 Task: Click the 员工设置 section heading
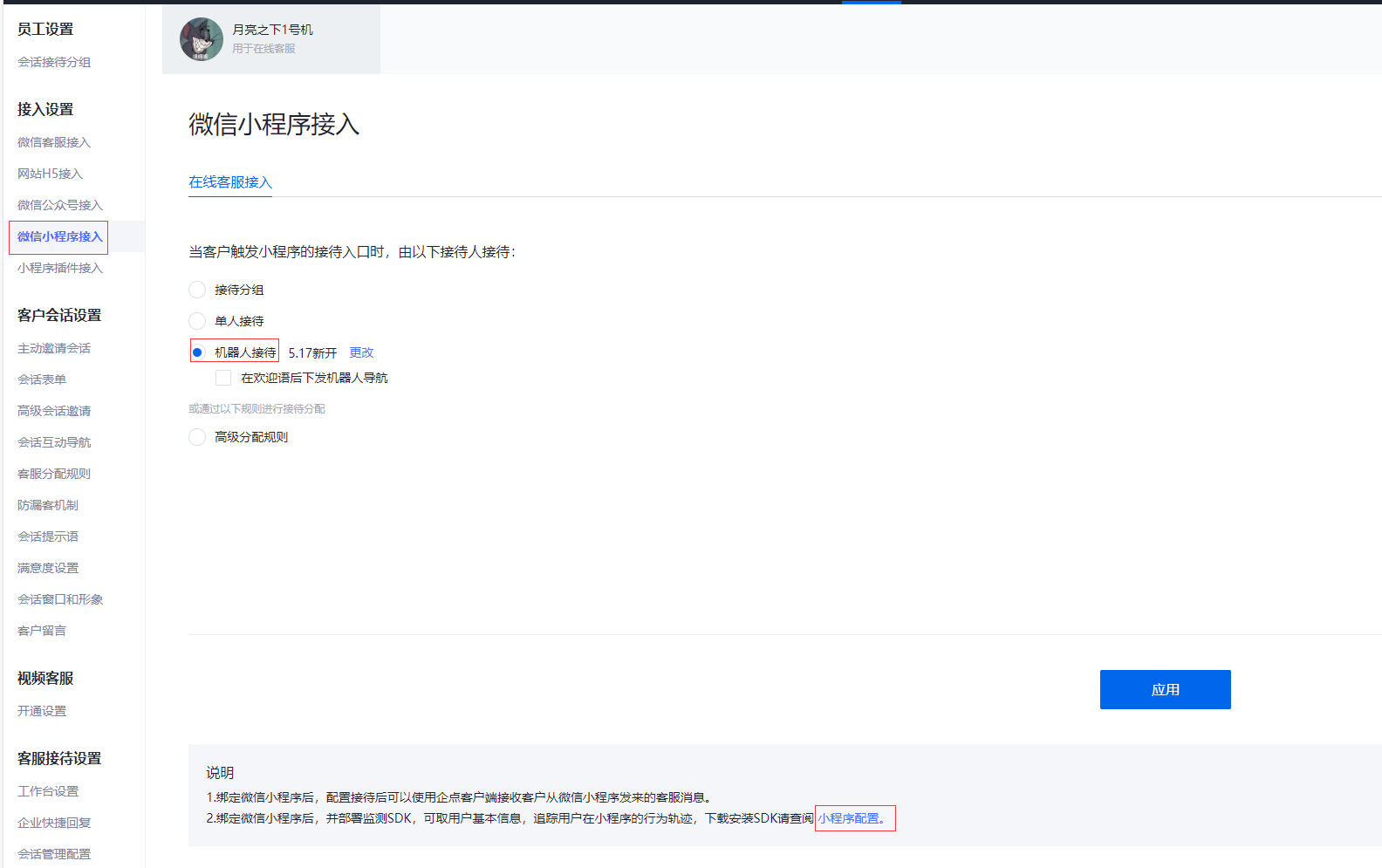point(45,29)
